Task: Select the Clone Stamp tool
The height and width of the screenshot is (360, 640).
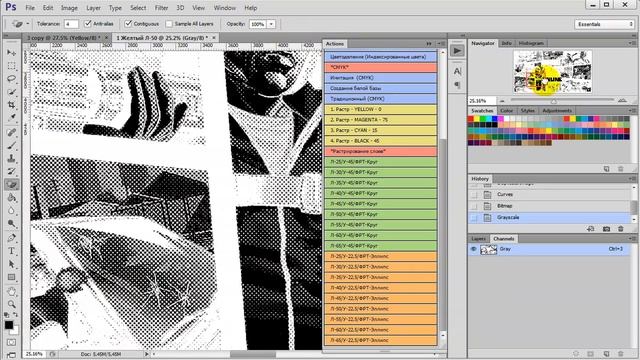Action: point(11,158)
